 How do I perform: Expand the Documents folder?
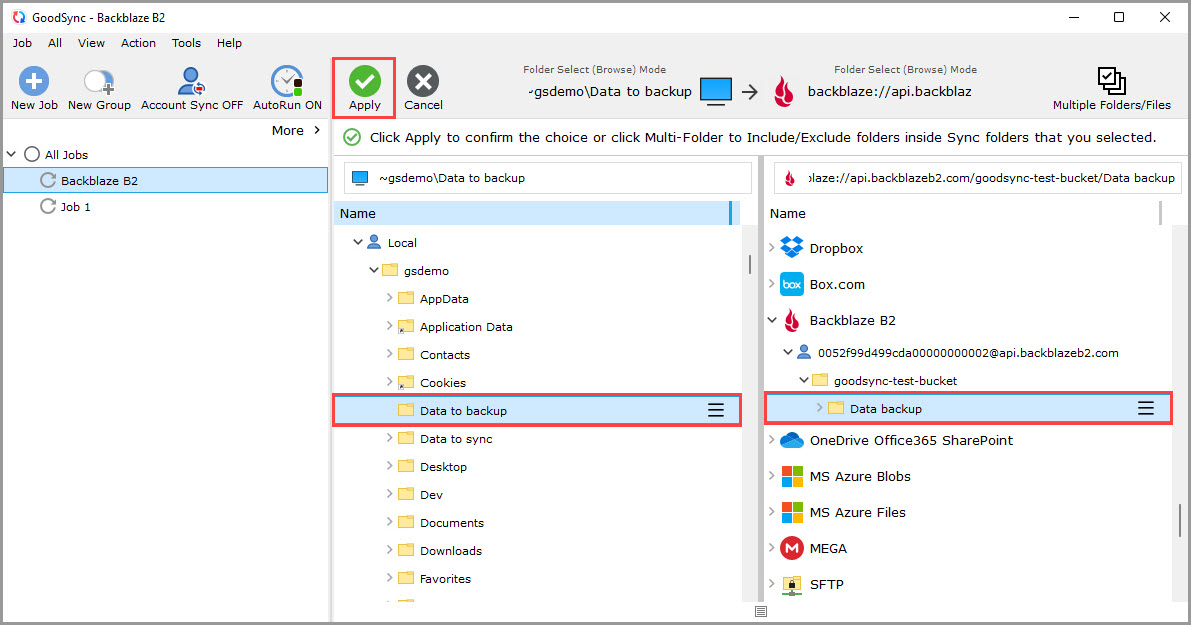tap(389, 523)
